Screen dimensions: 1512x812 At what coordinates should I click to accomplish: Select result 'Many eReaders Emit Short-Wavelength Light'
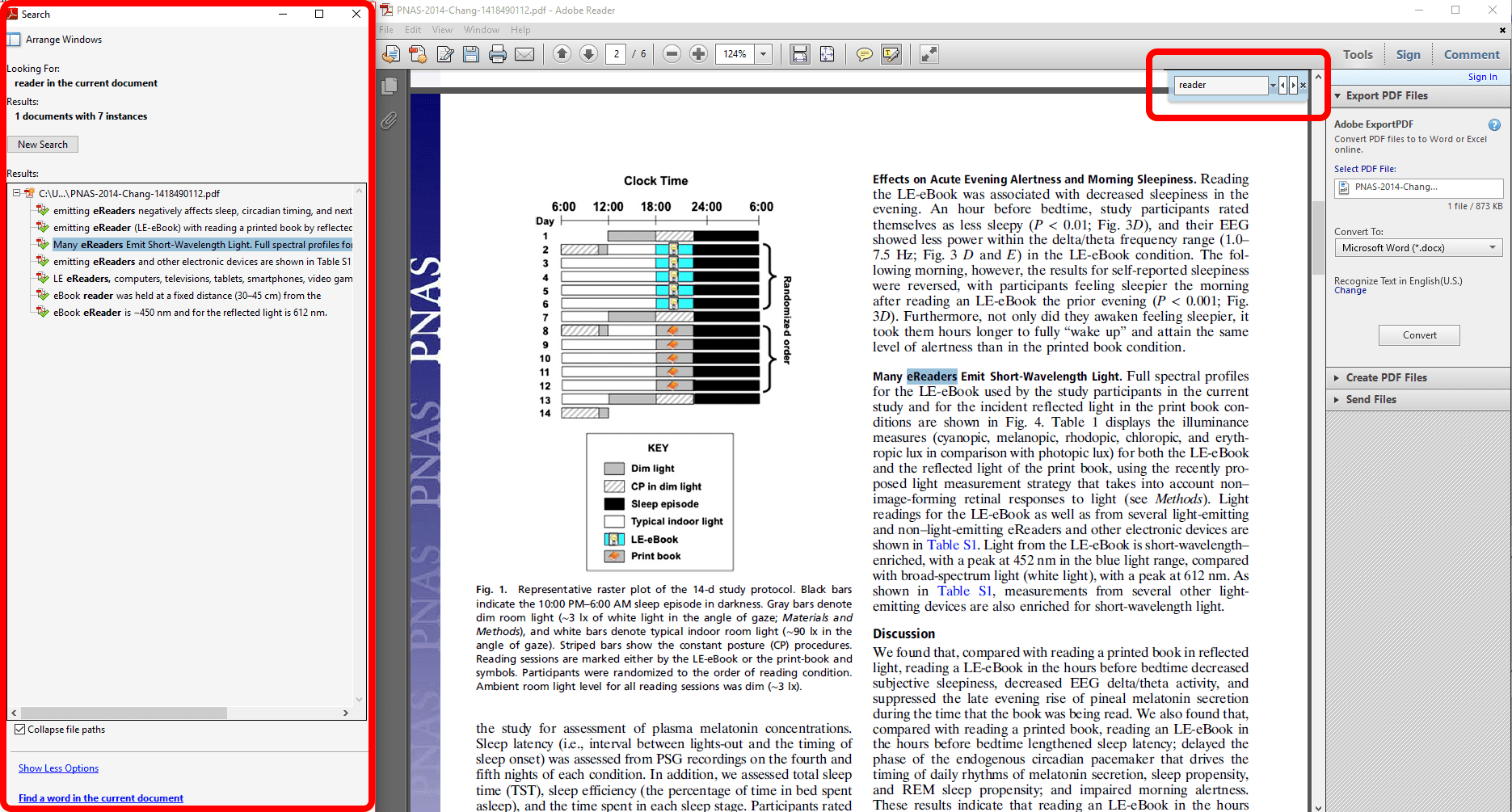pos(203,245)
